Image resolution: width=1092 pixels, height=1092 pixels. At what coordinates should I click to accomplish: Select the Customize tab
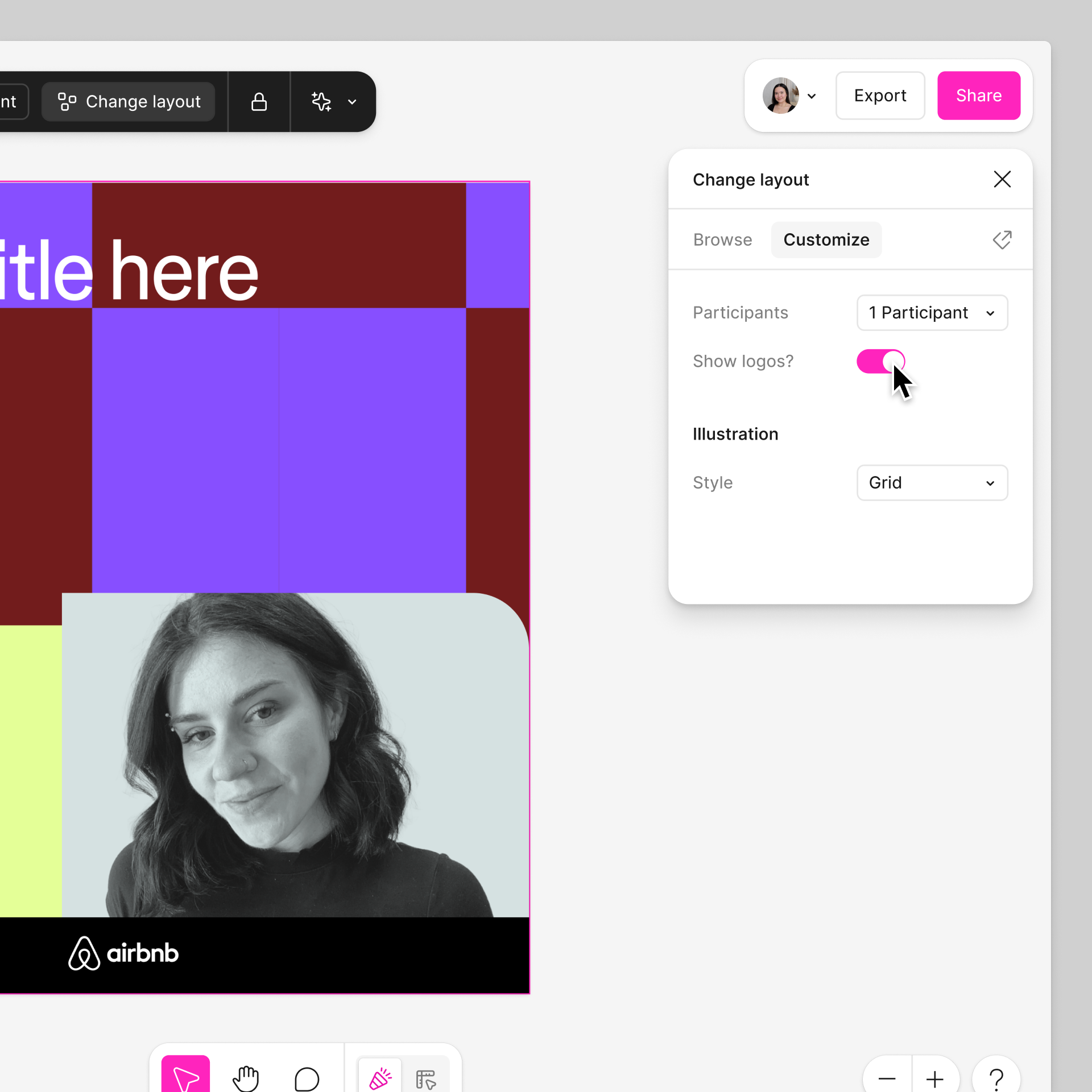826,239
